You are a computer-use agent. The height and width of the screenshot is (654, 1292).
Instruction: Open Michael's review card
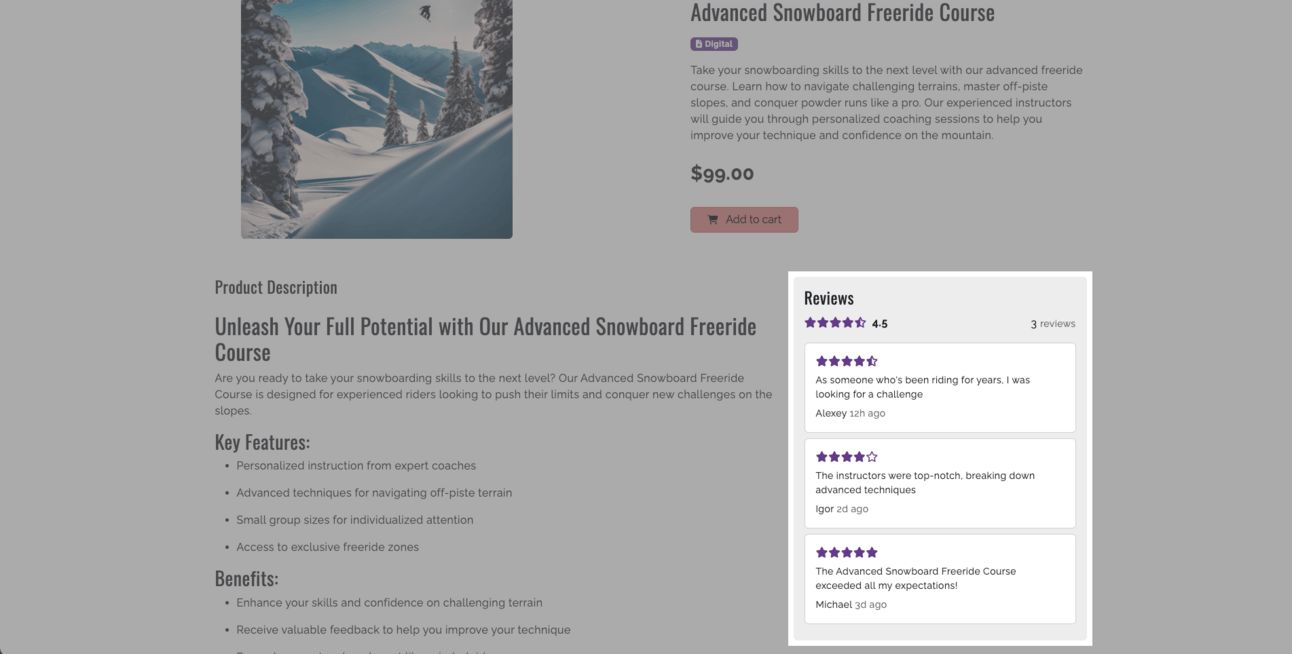click(940, 579)
